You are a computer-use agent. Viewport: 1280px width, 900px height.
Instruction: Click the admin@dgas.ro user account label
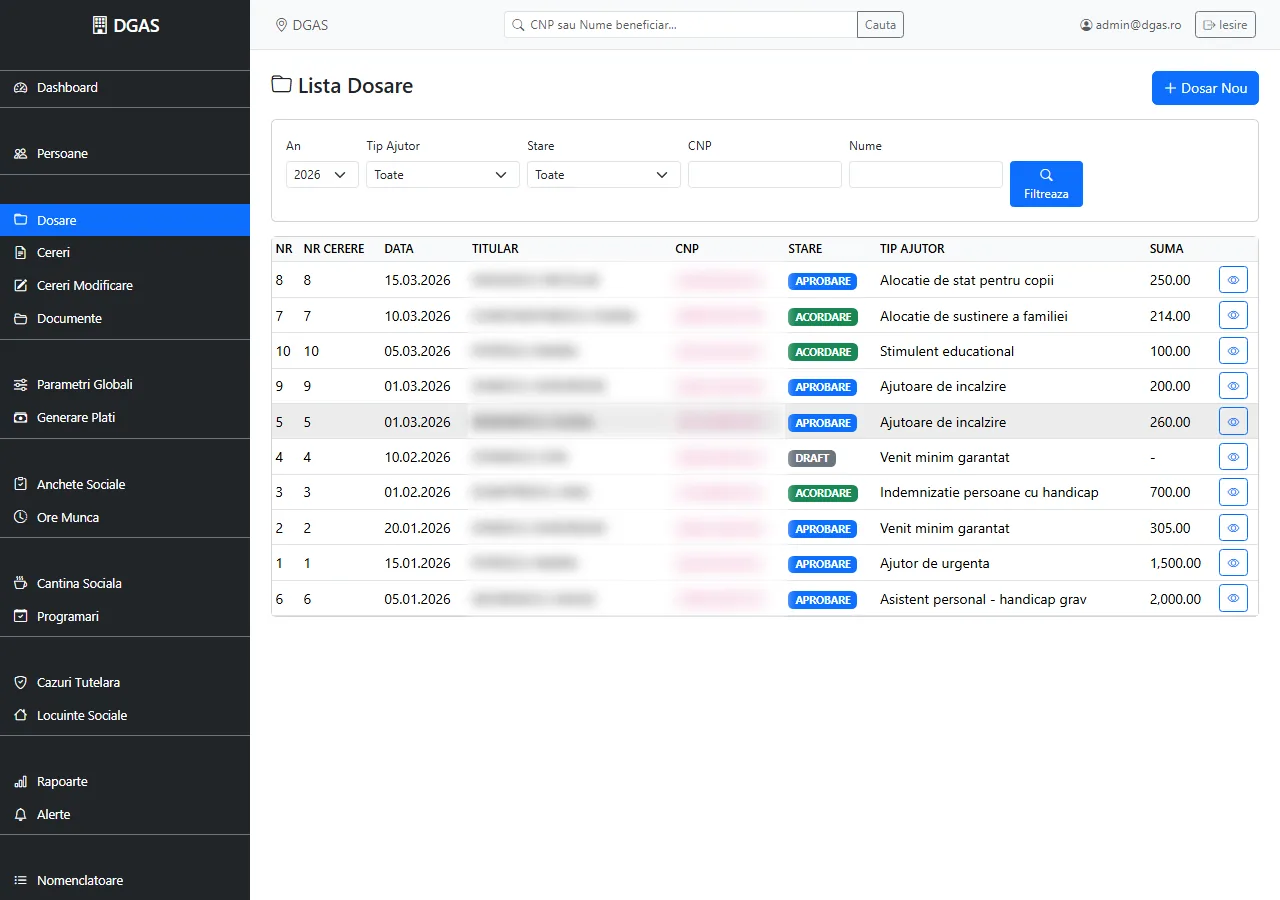1131,25
